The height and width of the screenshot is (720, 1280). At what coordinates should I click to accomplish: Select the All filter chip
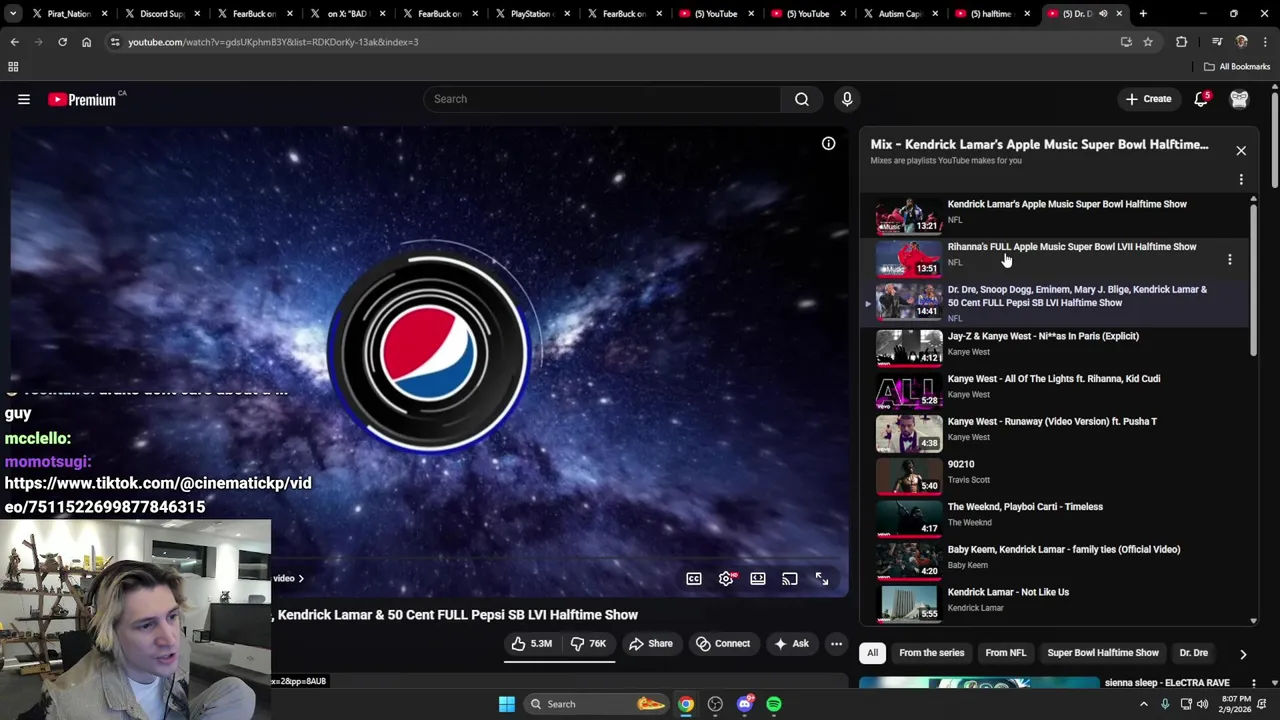point(872,653)
